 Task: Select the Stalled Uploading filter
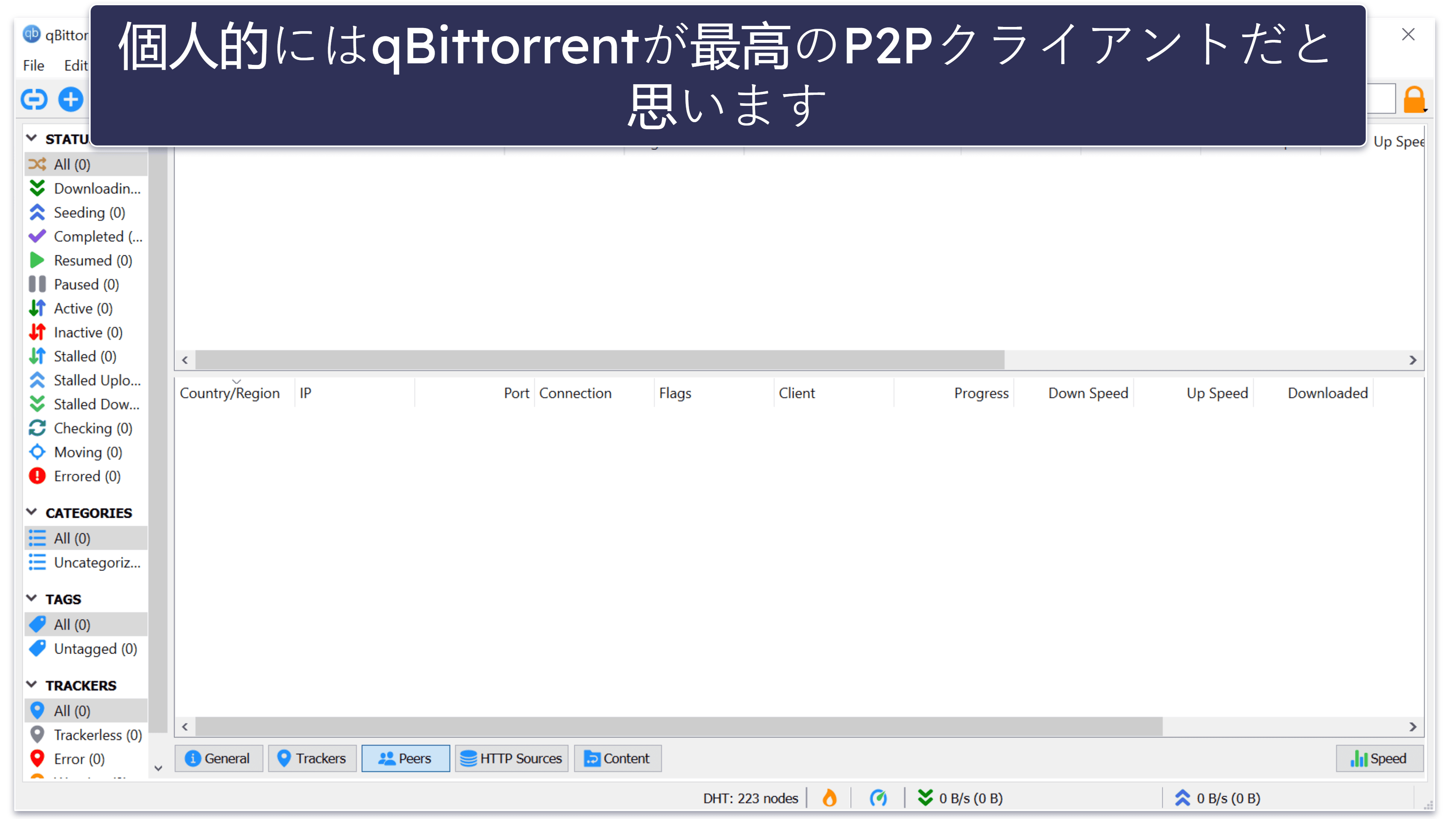tap(86, 380)
